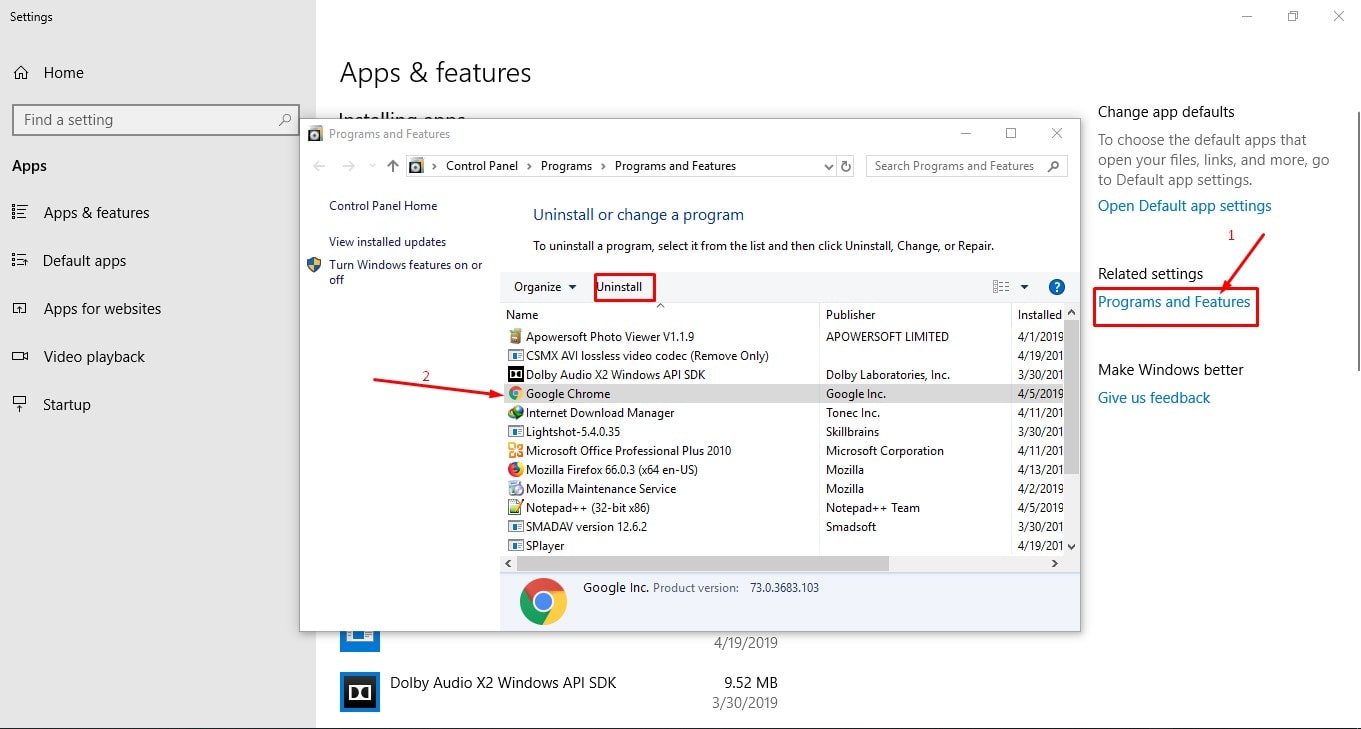1361x729 pixels.
Task: Click the Video playback sidebar icon
Action: tap(19, 356)
